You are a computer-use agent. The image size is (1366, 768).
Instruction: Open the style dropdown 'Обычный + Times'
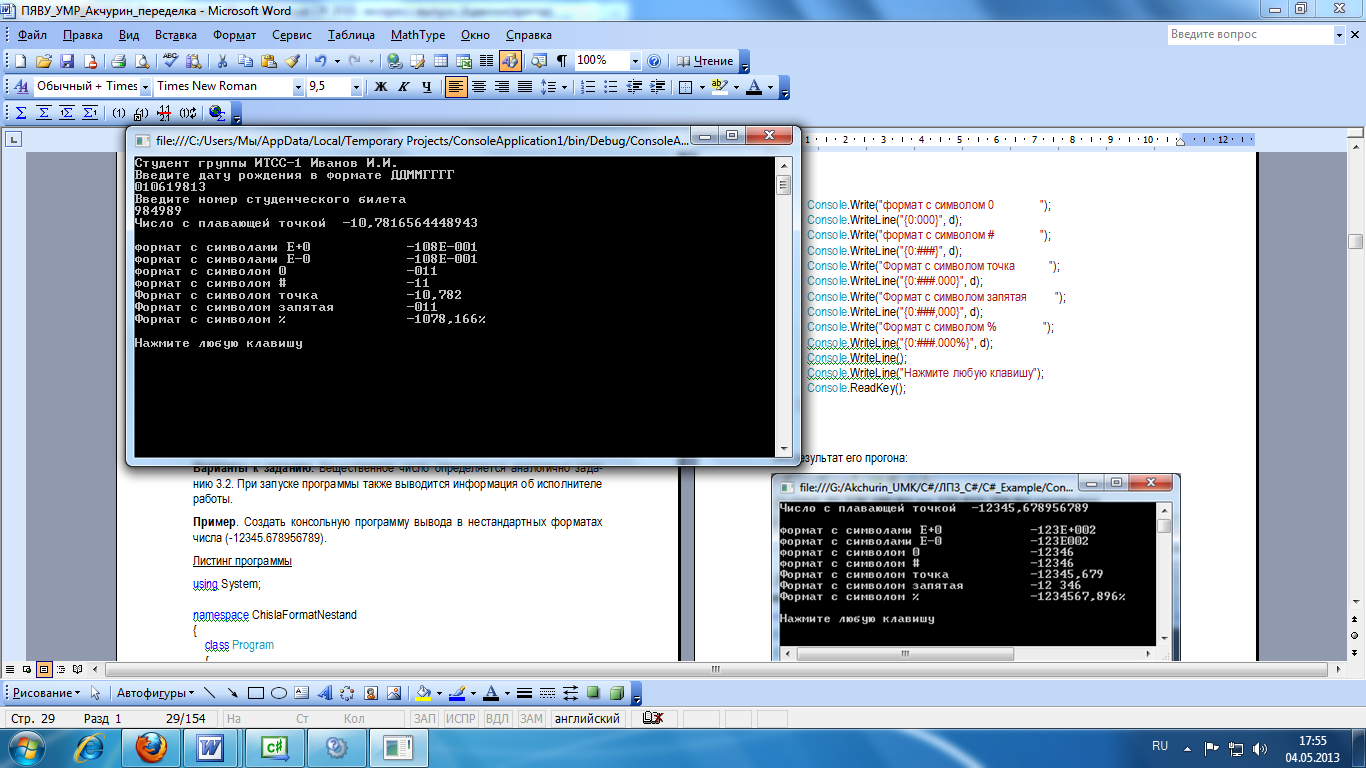[x=145, y=86]
